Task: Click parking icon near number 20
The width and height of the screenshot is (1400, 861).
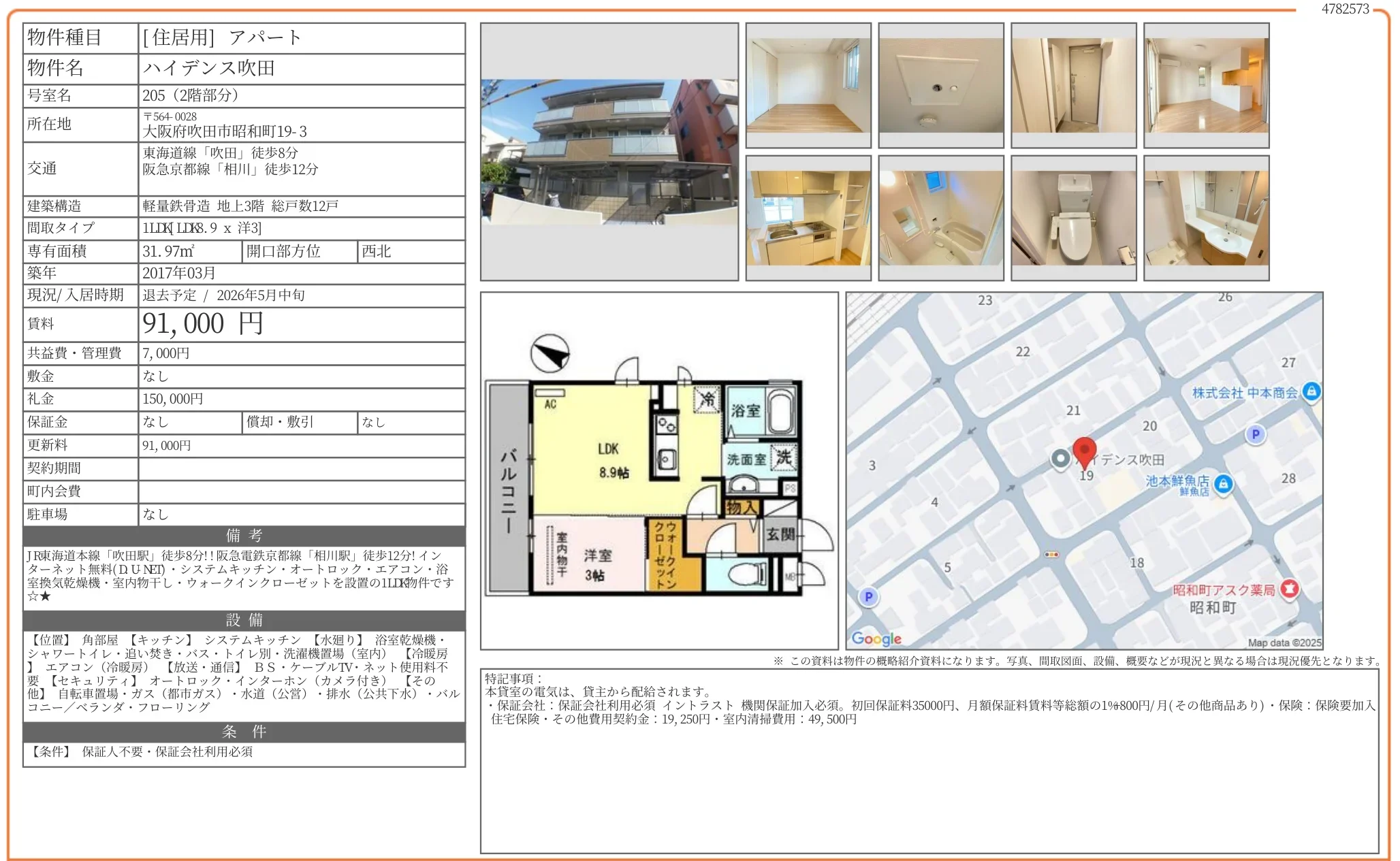Action: (1255, 434)
